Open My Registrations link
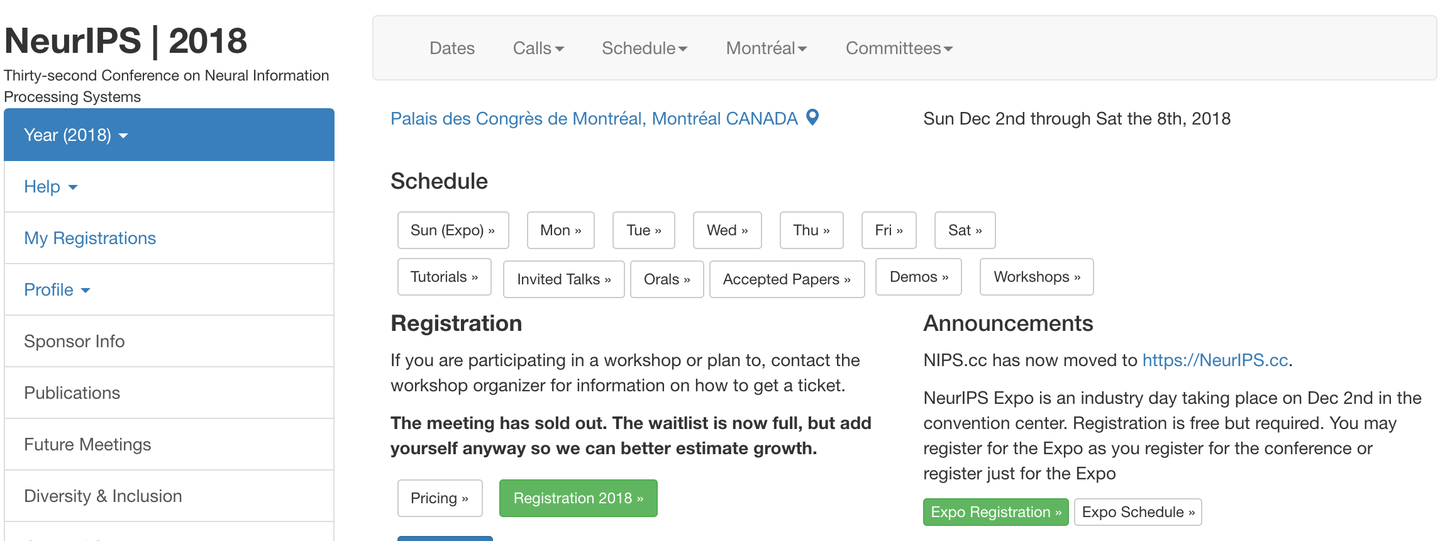The width and height of the screenshot is (1440, 541). click(x=90, y=238)
